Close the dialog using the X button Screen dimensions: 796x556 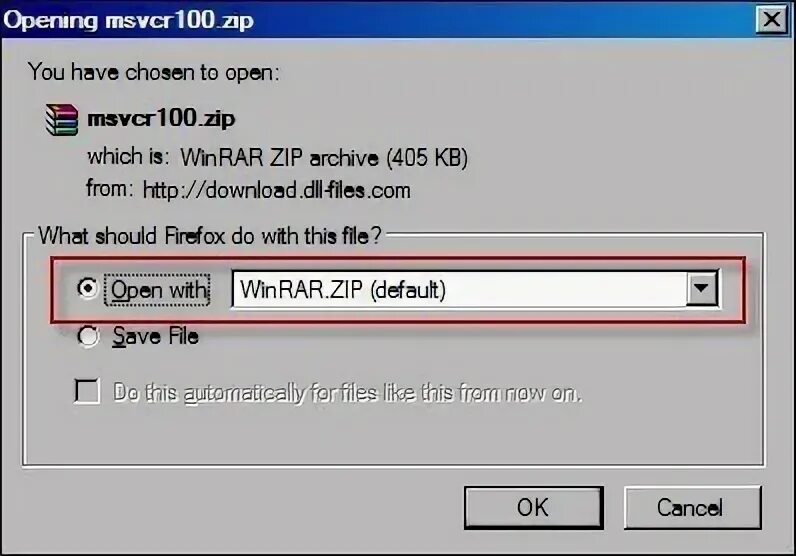click(771, 20)
